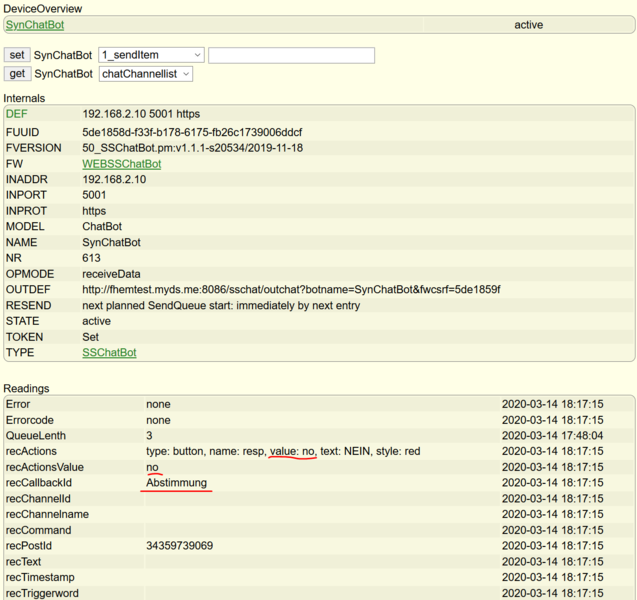
Task: Click the green DEF label in Internals
Action: (17, 114)
